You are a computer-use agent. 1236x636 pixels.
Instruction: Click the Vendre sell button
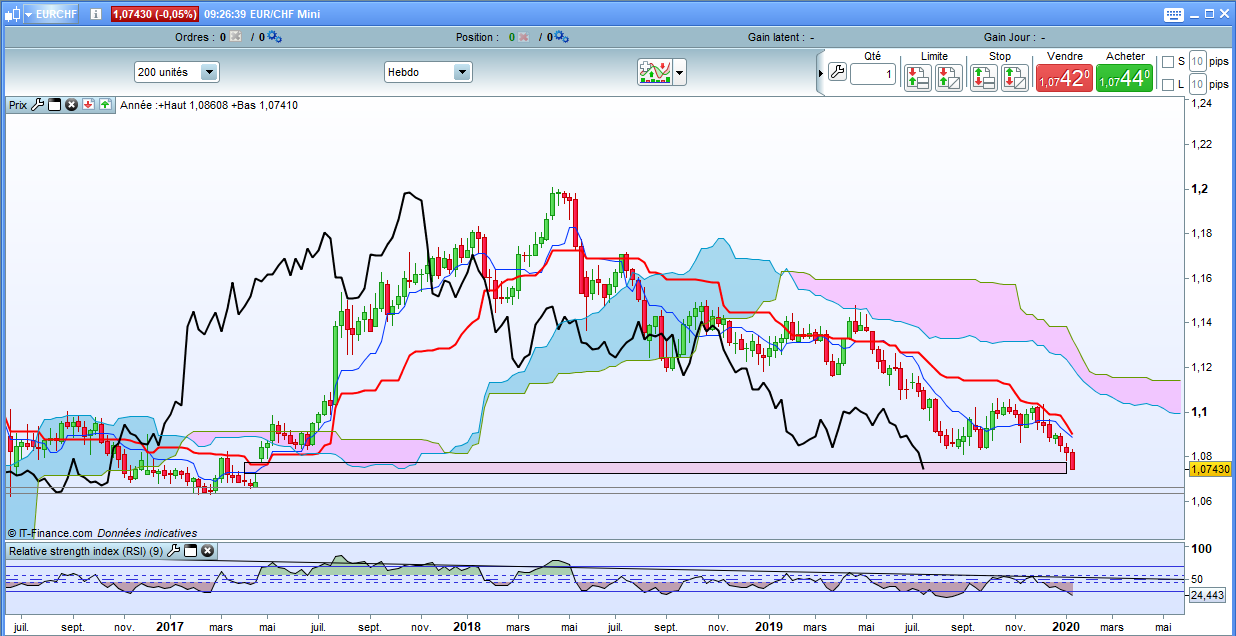pyautogui.click(x=1063, y=78)
